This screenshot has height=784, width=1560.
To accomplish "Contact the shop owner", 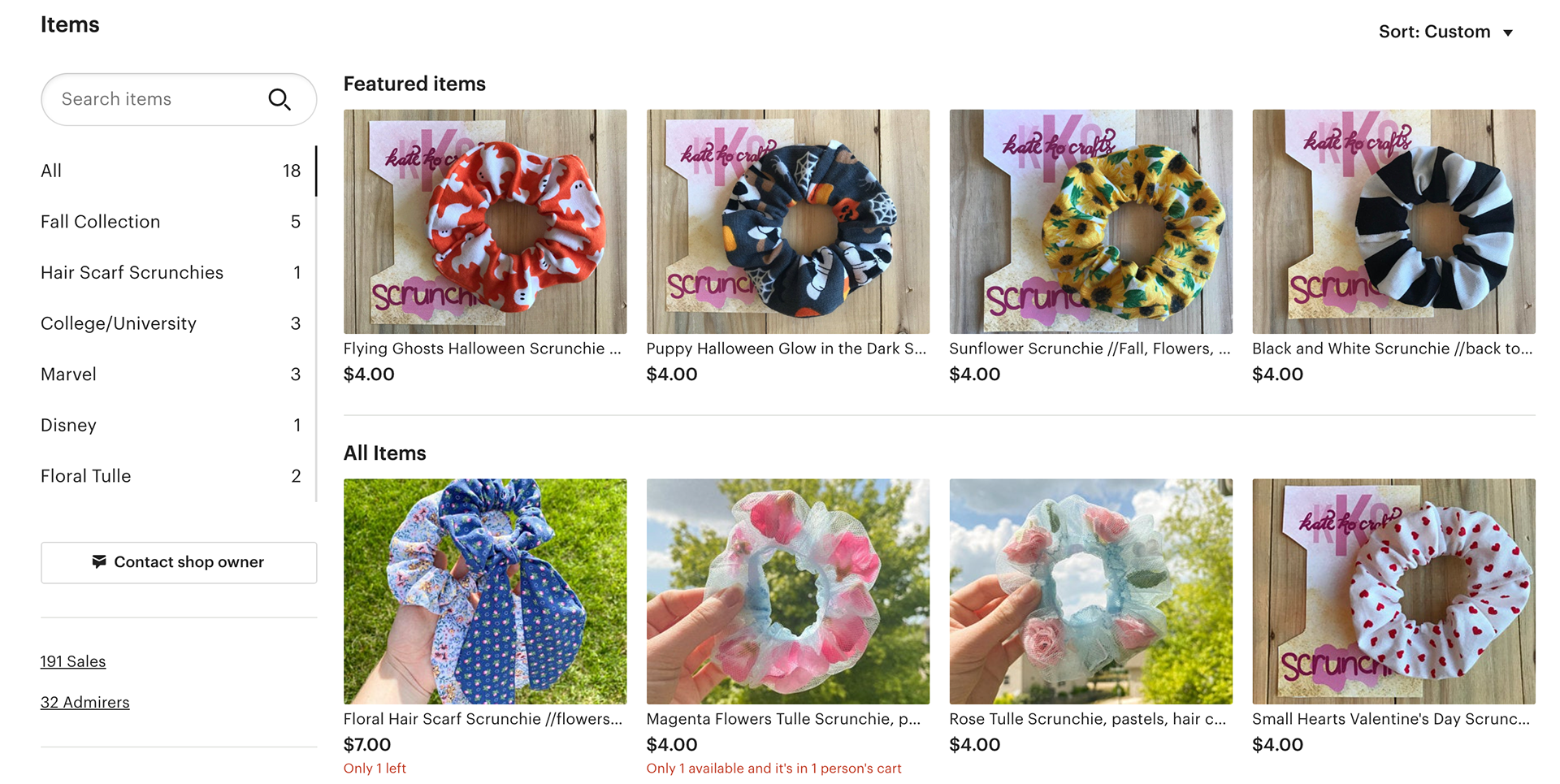I will [179, 562].
